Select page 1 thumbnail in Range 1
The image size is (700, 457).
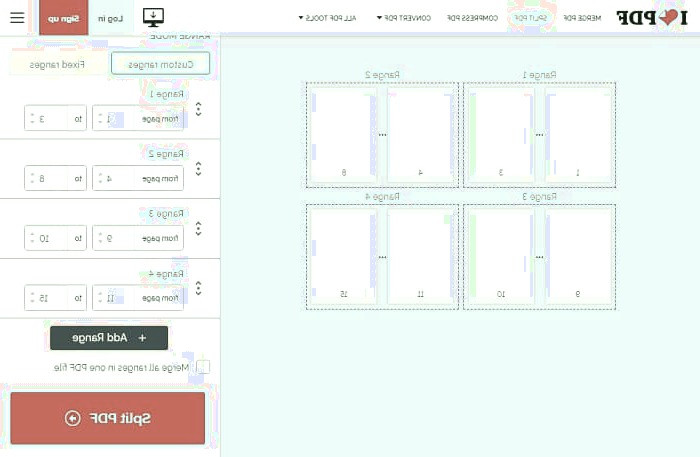click(x=578, y=133)
